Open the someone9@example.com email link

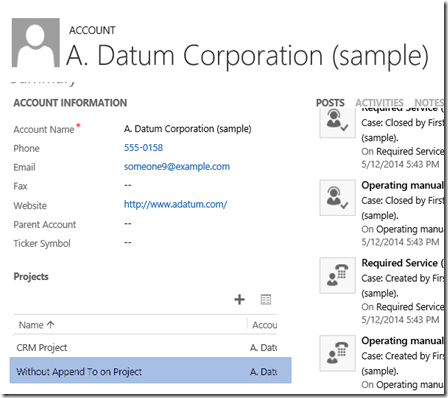177,167
